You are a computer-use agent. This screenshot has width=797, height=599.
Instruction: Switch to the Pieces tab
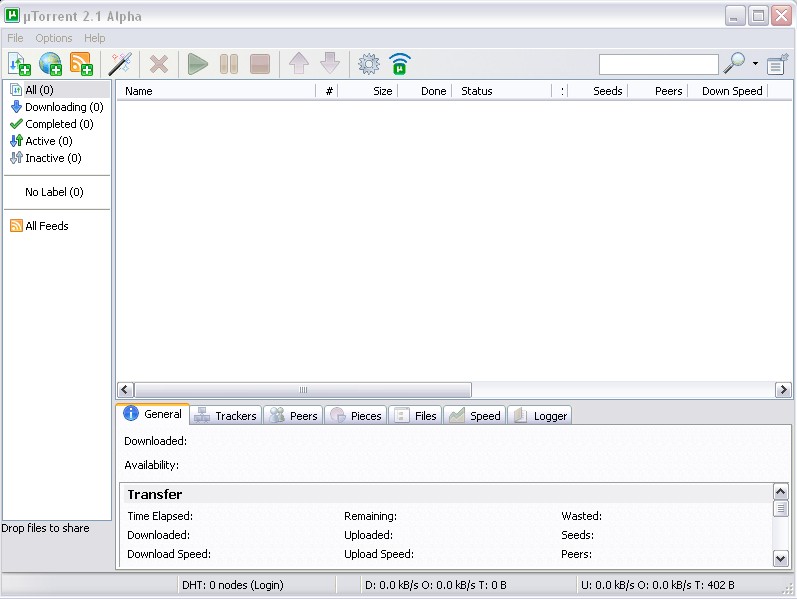pos(356,416)
